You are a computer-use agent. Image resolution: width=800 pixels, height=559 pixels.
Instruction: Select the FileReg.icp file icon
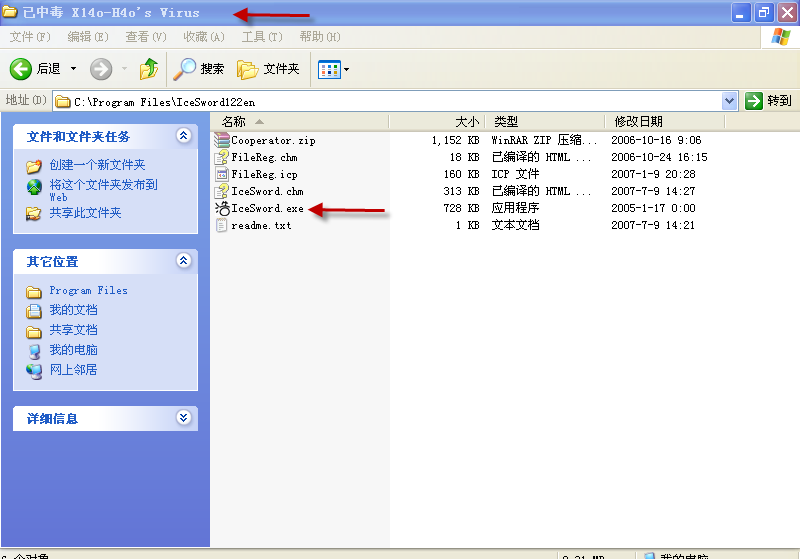[x=222, y=174]
